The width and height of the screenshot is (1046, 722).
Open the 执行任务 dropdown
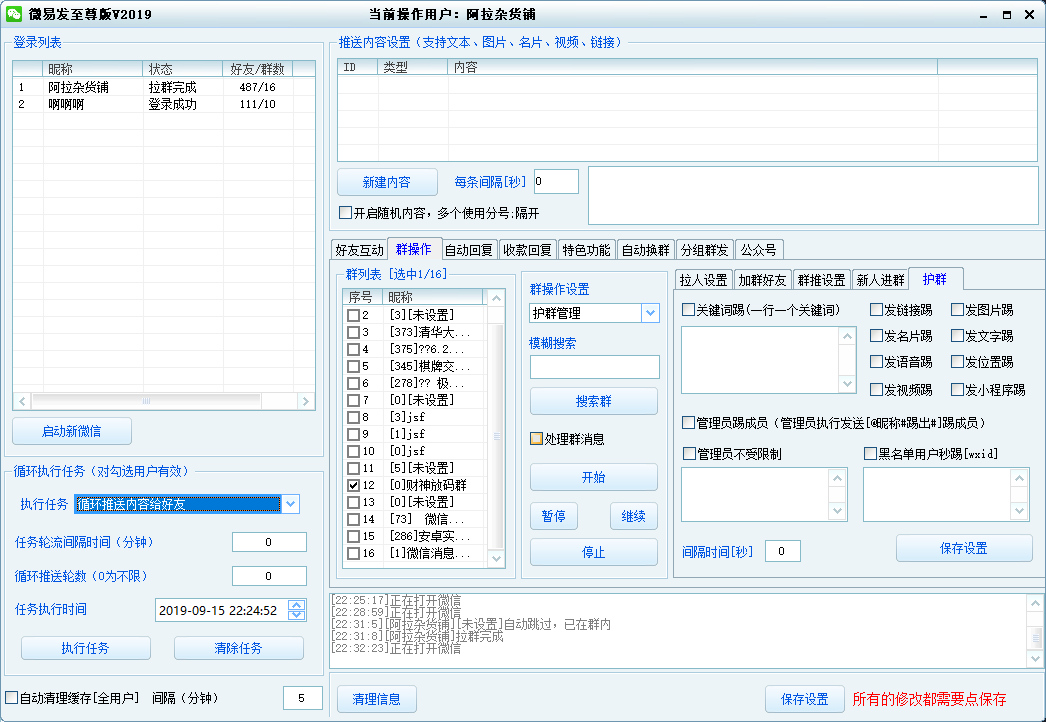pos(290,504)
